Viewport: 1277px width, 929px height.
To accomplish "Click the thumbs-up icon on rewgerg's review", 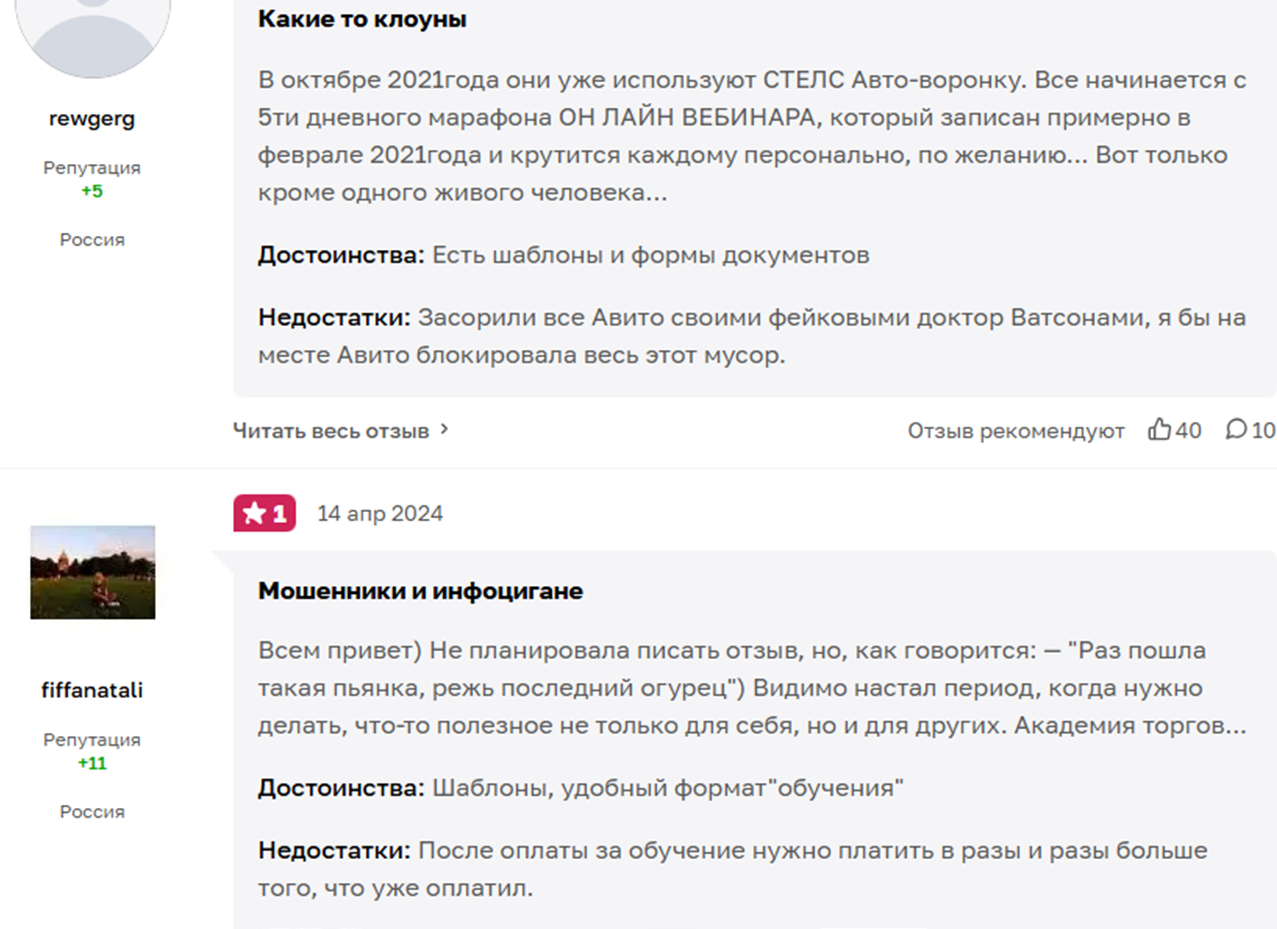I will point(1159,430).
